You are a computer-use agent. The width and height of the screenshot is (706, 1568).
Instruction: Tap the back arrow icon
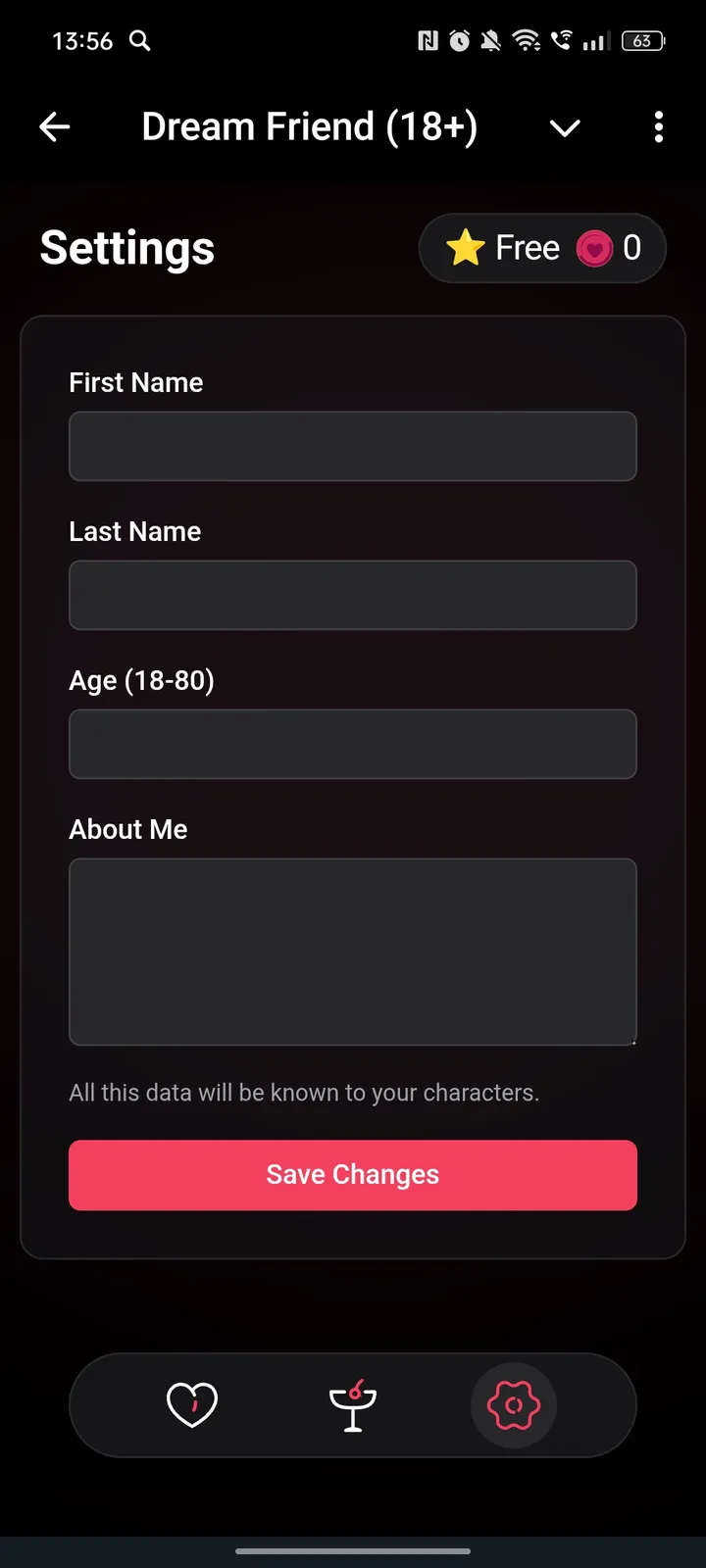(x=55, y=127)
